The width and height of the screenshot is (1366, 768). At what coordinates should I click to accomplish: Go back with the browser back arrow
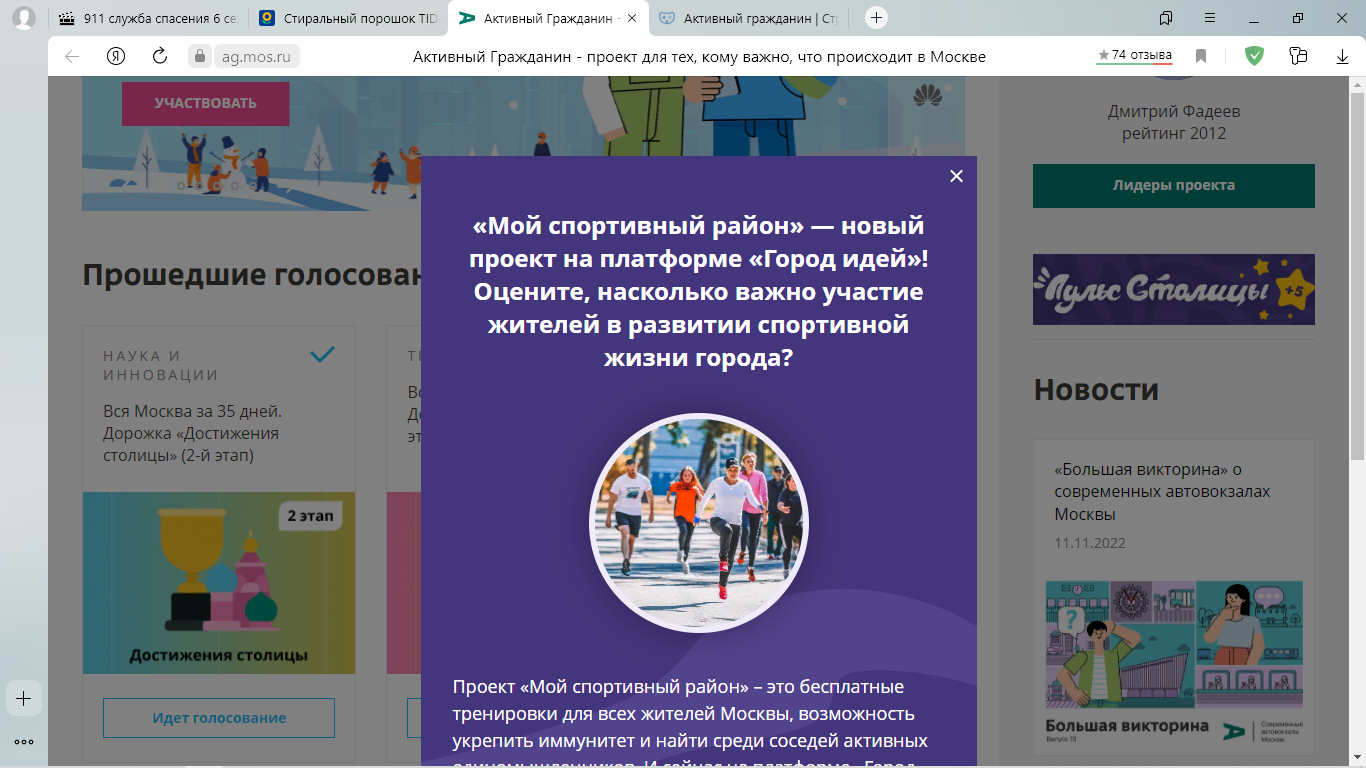72,56
